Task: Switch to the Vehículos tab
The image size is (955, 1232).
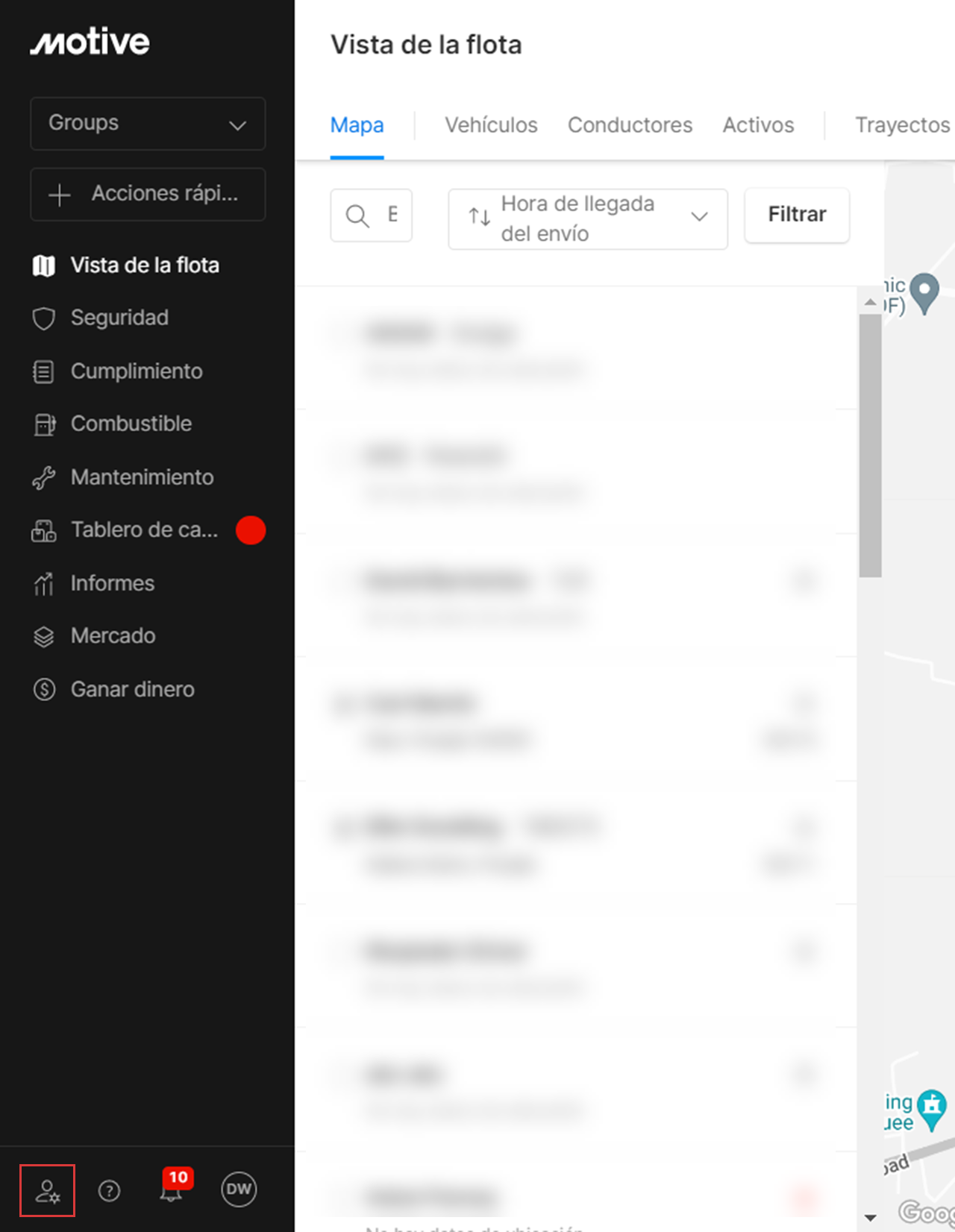Action: pos(491,125)
